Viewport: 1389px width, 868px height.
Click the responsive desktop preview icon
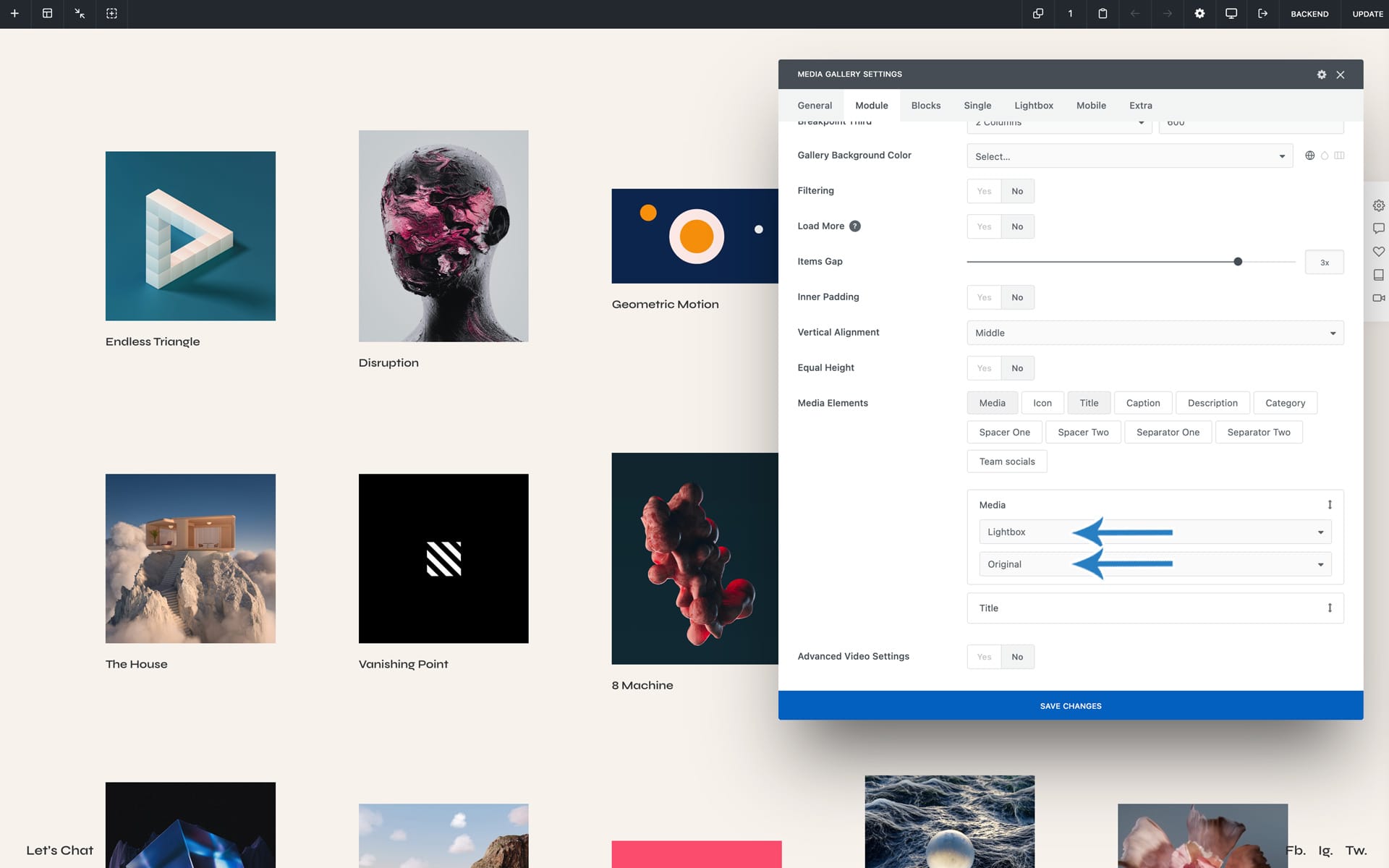click(x=1231, y=14)
